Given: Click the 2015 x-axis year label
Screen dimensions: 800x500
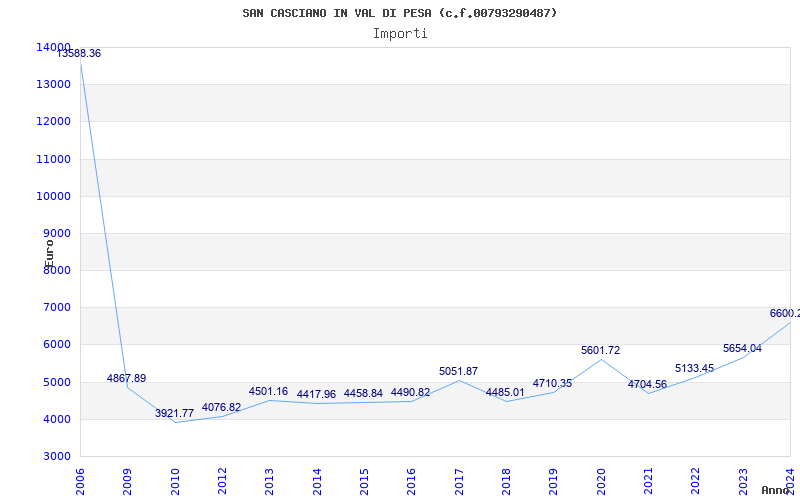Looking at the screenshot, I should tap(364, 482).
